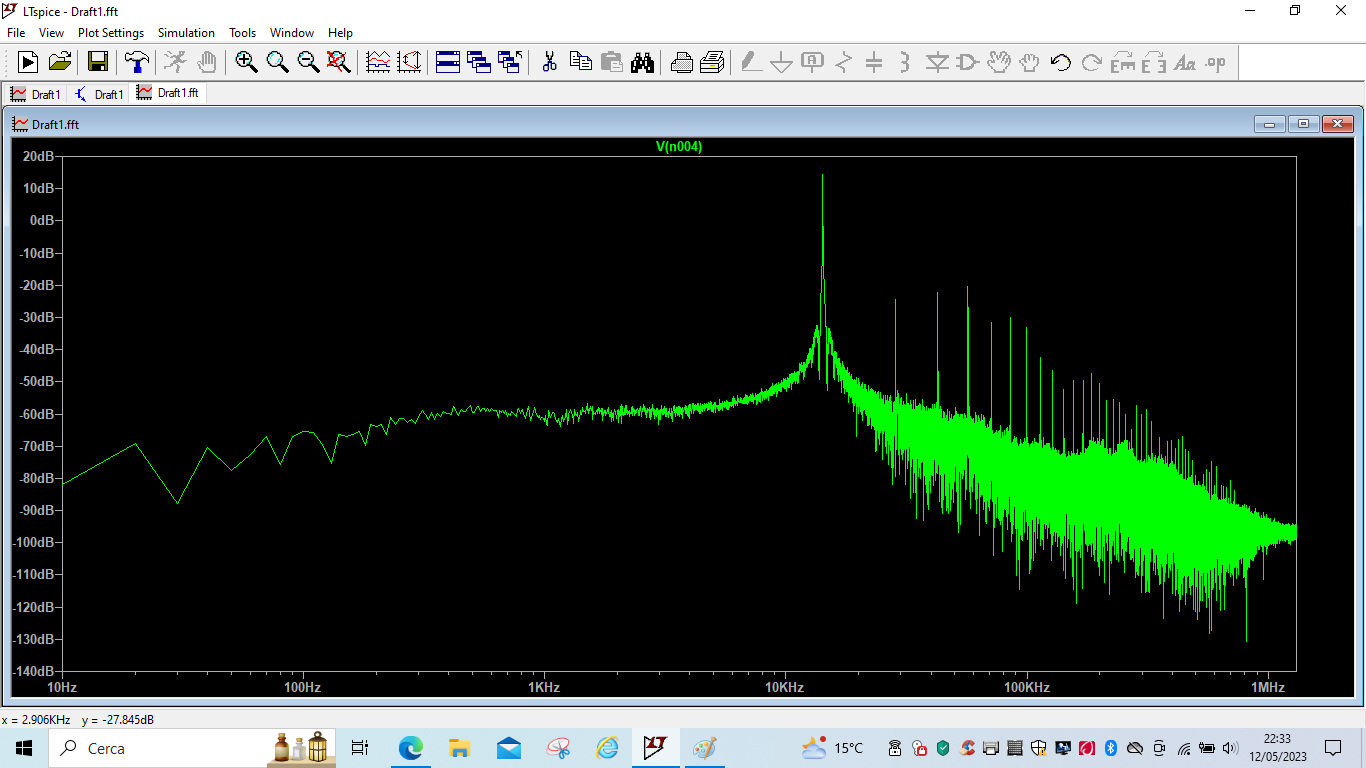1366x768 pixels.
Task: Click the Zoom out magnifier icon
Action: 308,62
